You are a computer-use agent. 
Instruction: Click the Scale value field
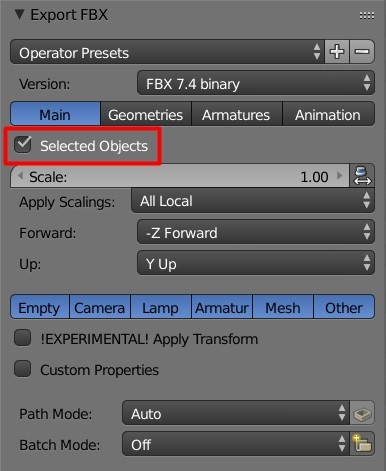tap(180, 176)
